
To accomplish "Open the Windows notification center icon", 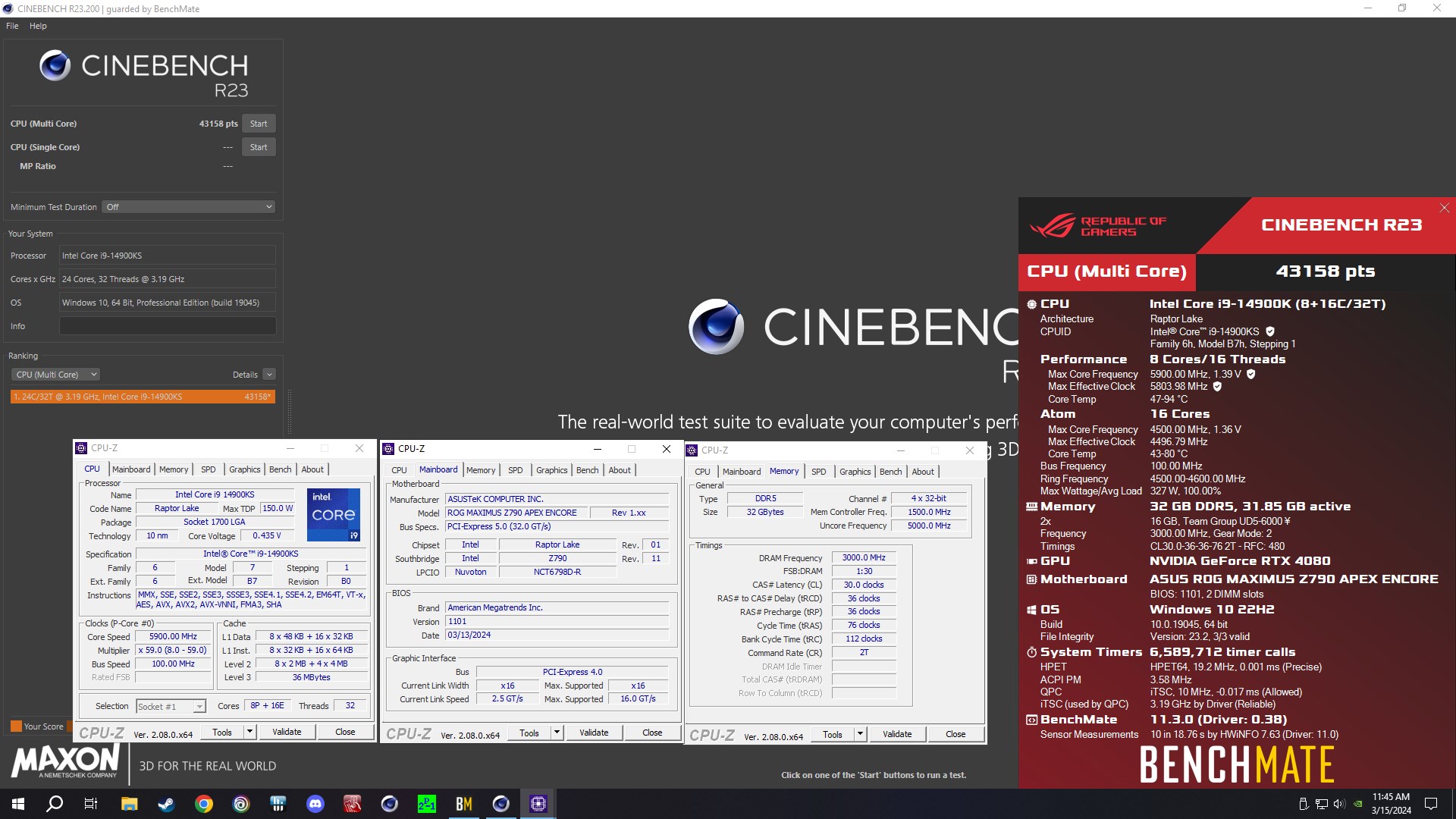I will 1431,804.
